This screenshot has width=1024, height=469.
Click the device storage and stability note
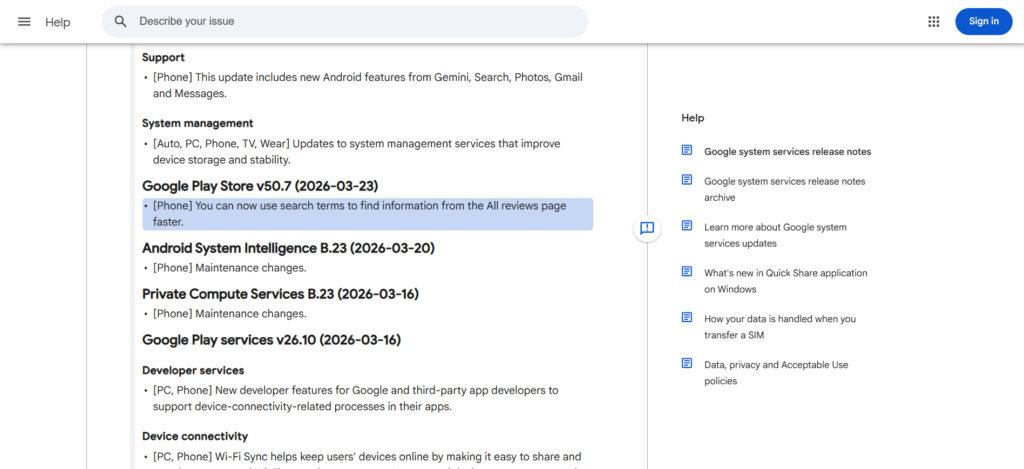click(357, 152)
